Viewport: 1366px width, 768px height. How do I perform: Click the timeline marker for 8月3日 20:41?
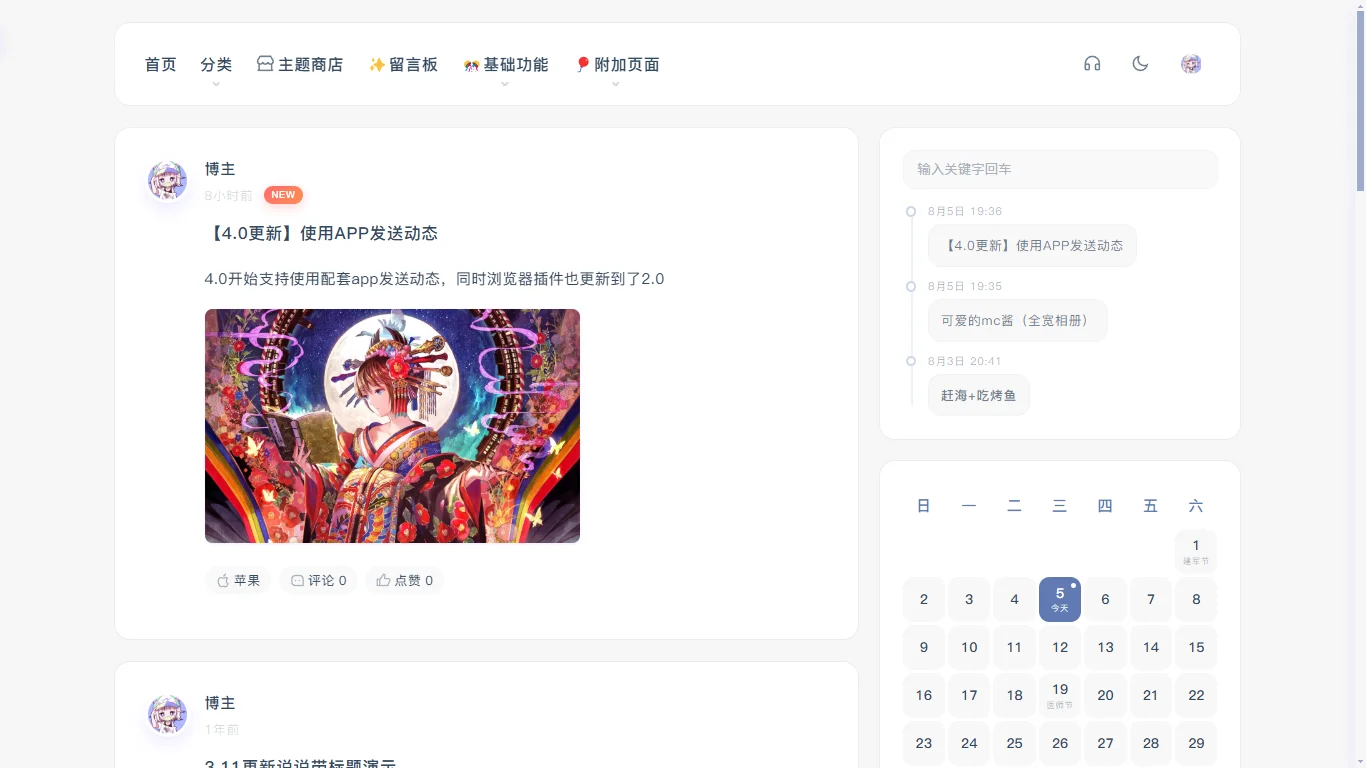pos(911,361)
